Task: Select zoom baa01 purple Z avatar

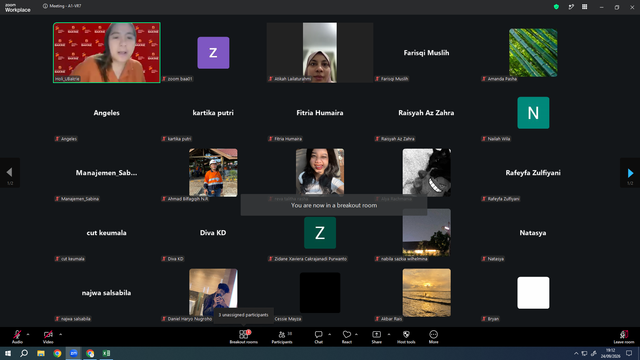Action: [213, 53]
